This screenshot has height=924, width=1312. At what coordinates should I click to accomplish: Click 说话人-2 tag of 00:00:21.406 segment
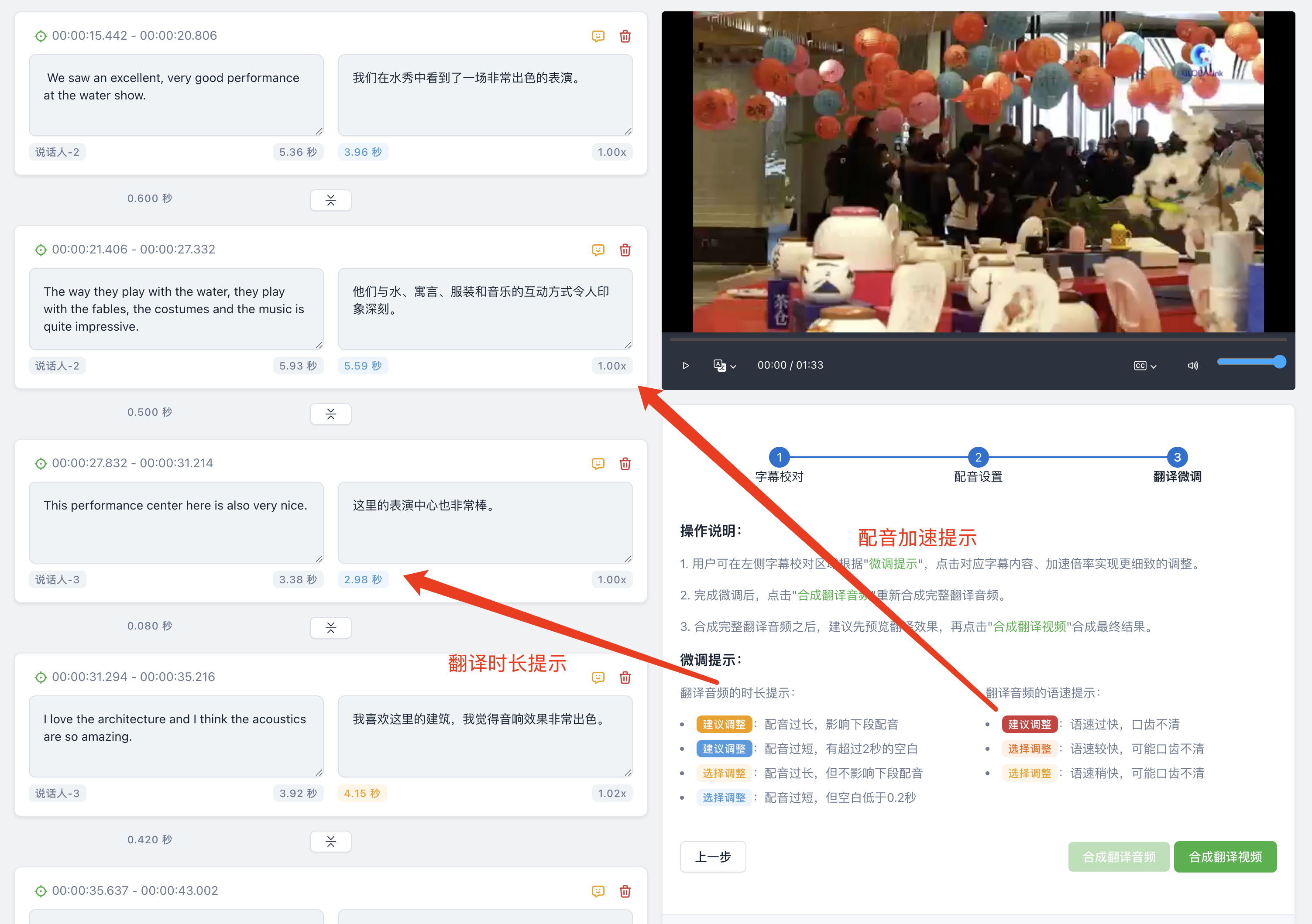click(x=57, y=366)
